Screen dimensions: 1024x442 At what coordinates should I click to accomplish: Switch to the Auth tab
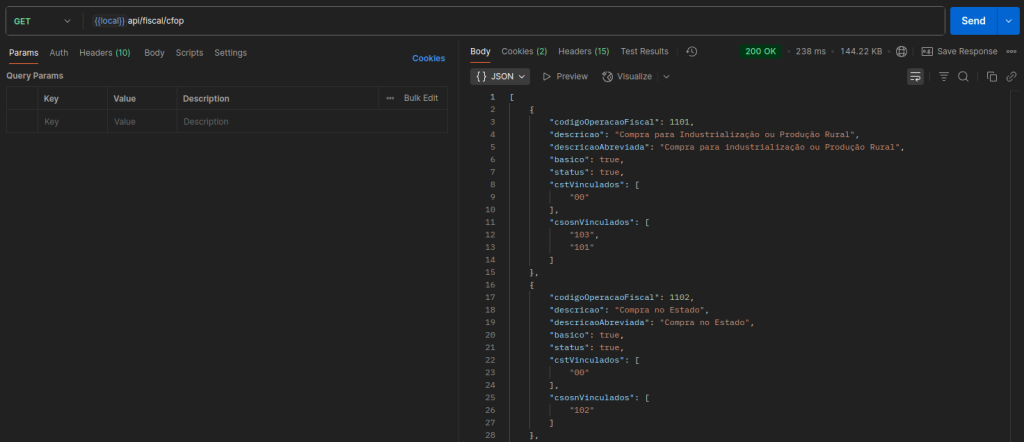[x=59, y=53]
